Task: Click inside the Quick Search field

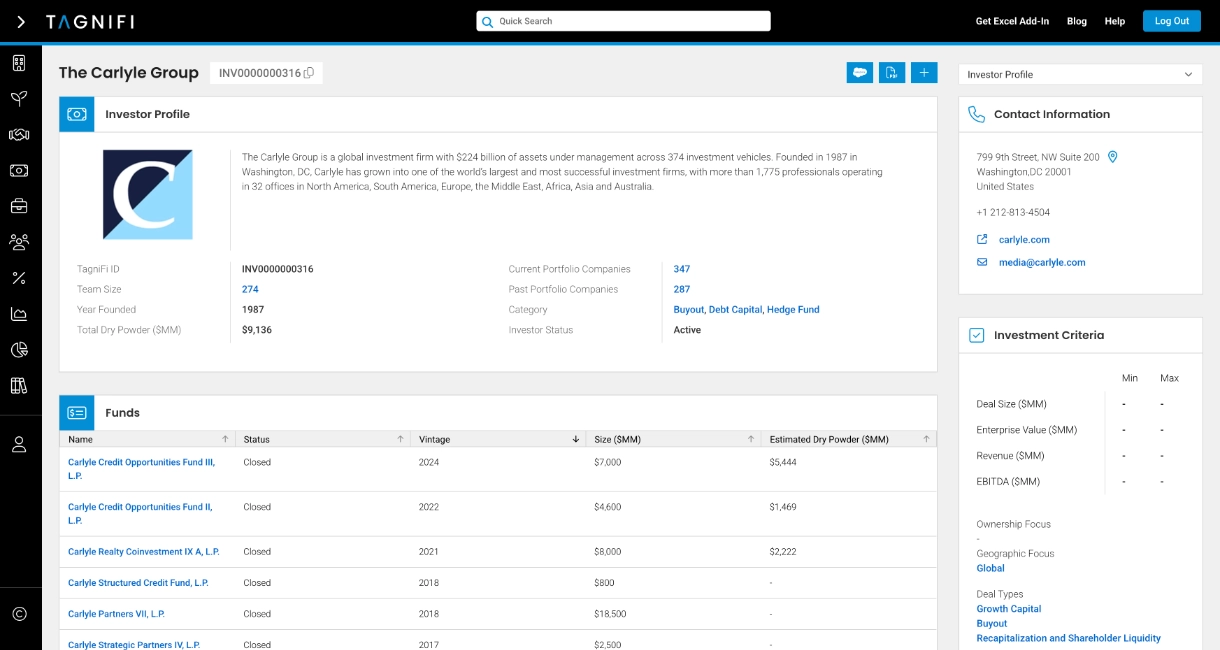Action: click(x=624, y=20)
